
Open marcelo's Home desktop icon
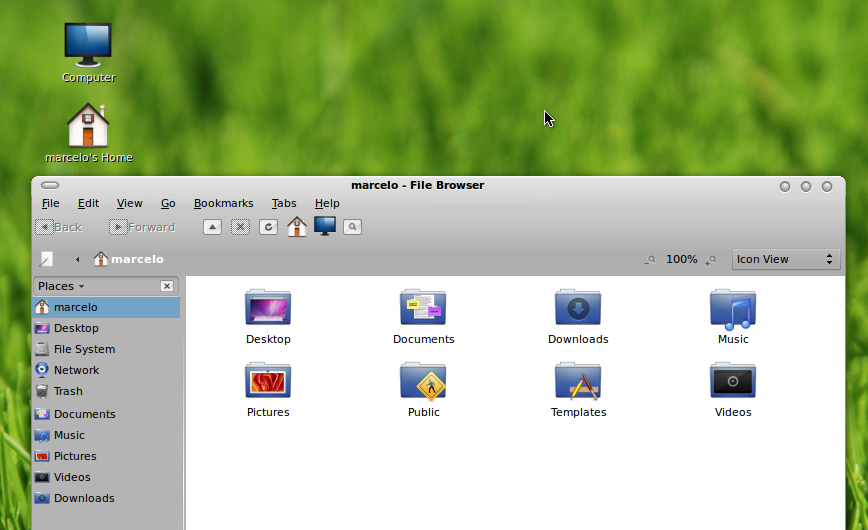click(88, 125)
